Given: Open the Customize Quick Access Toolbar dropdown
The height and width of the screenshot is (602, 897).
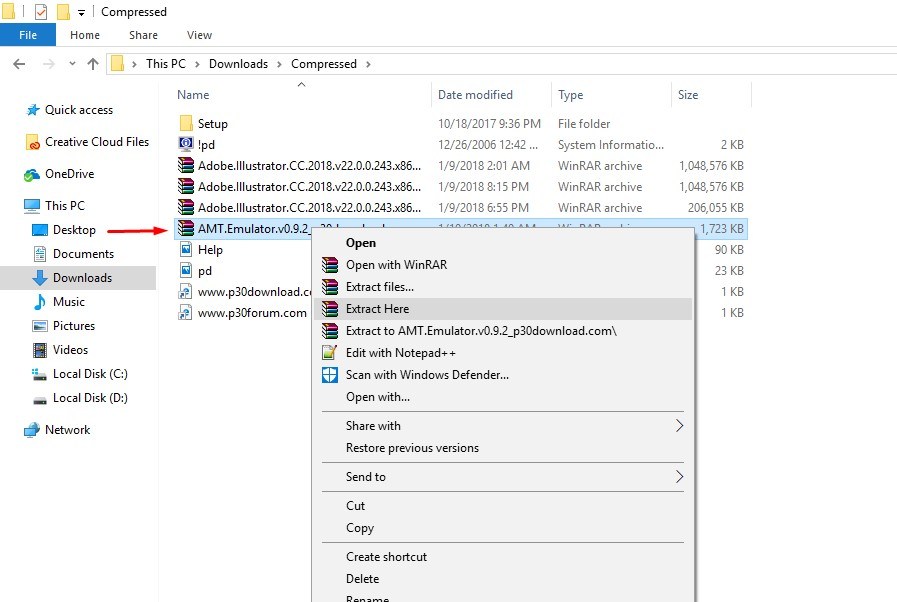Looking at the screenshot, I should coord(81,13).
